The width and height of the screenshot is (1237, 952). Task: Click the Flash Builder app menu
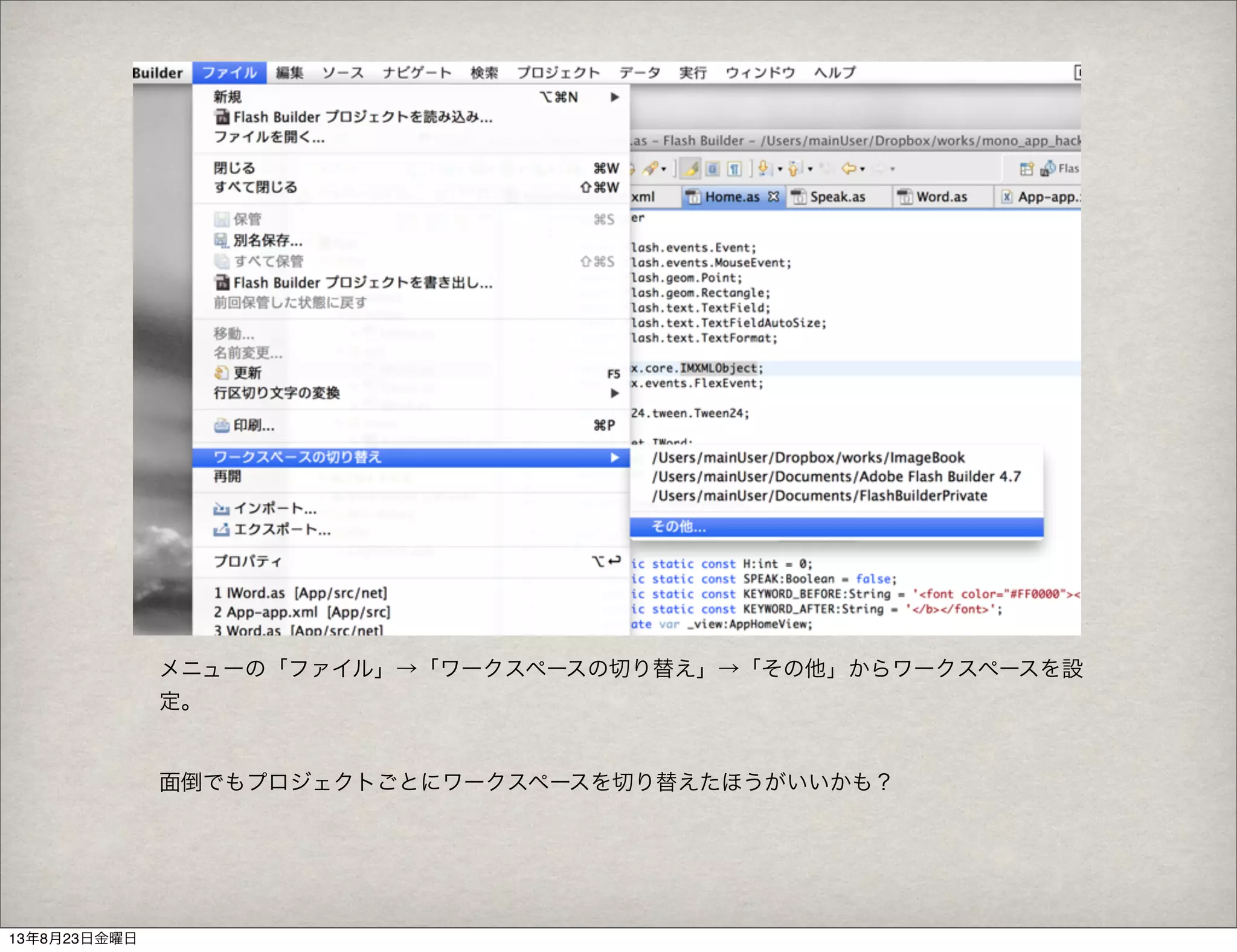tap(157, 72)
